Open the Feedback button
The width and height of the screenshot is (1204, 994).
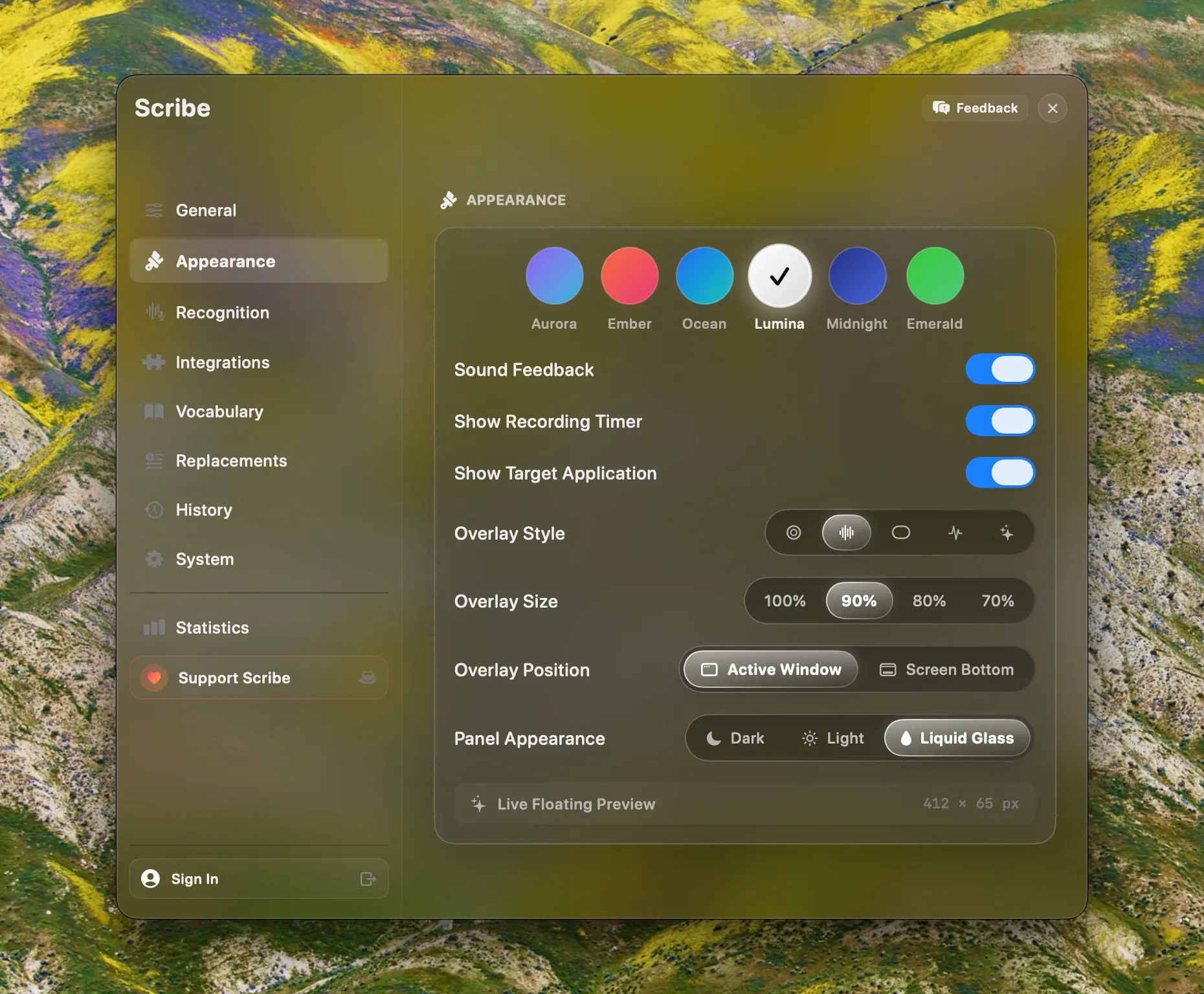pyautogui.click(x=975, y=108)
